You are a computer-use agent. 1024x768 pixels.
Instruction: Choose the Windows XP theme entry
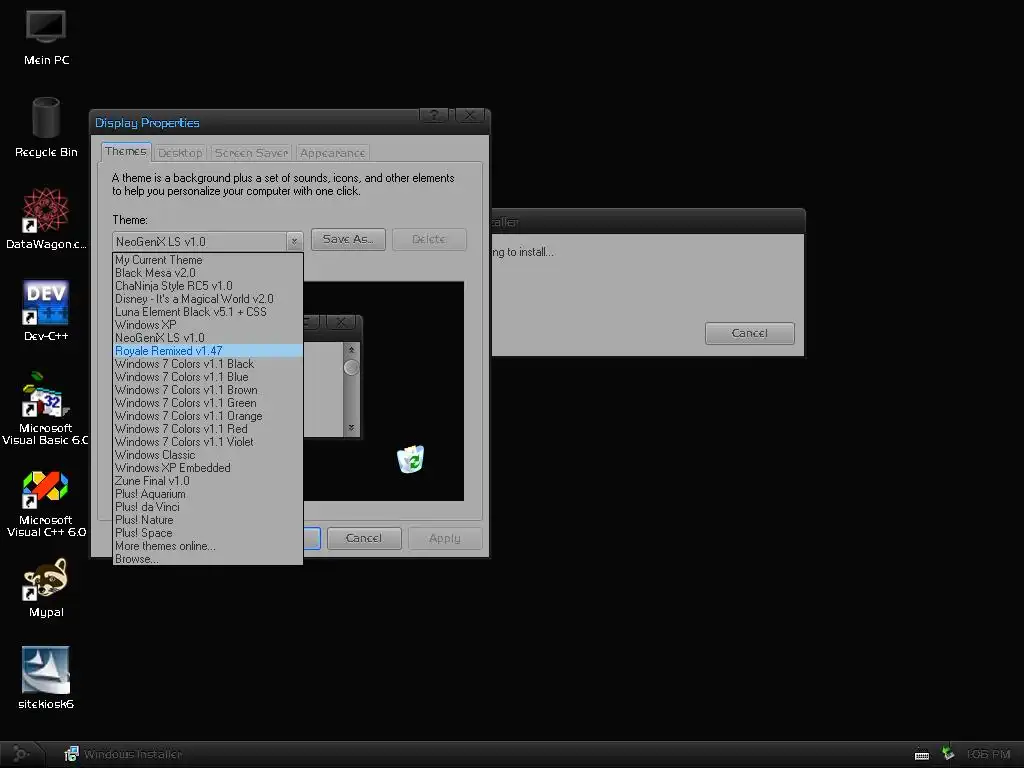pyautogui.click(x=208, y=325)
